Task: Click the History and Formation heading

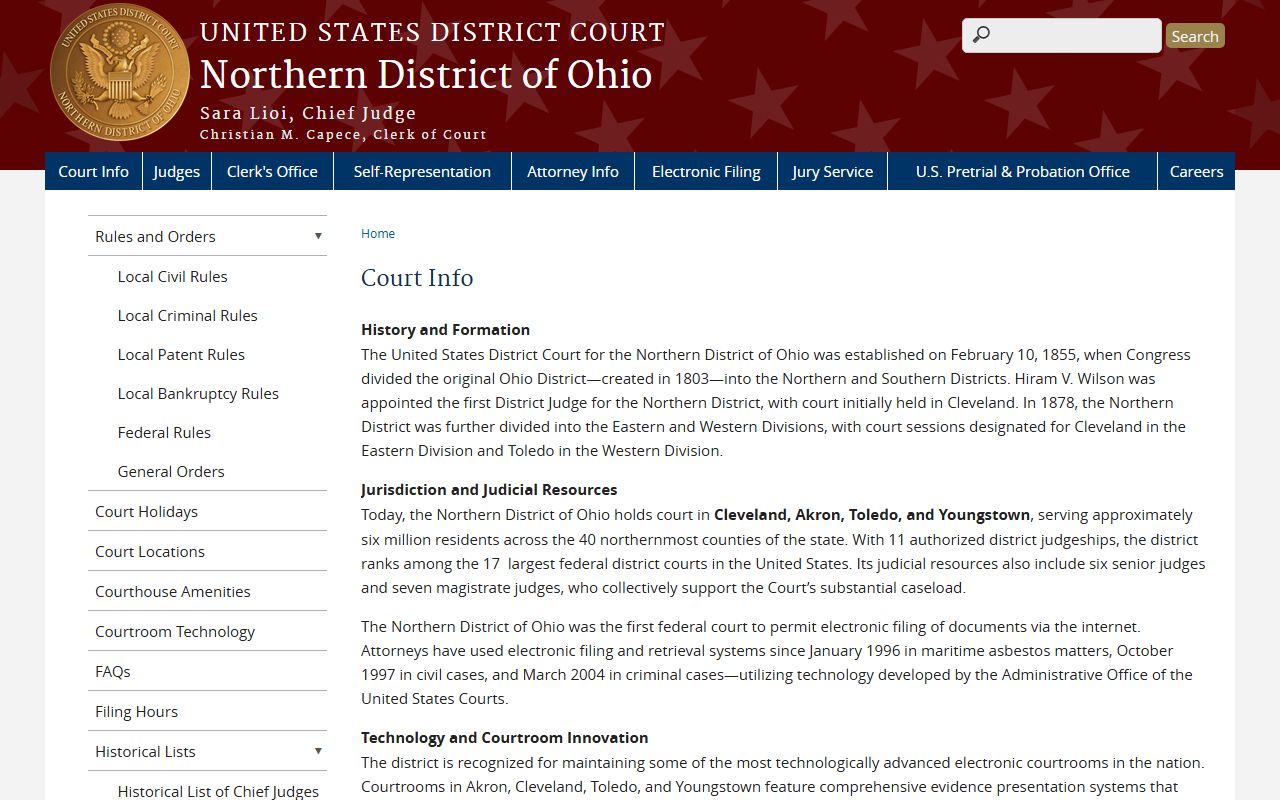Action: 445,329
